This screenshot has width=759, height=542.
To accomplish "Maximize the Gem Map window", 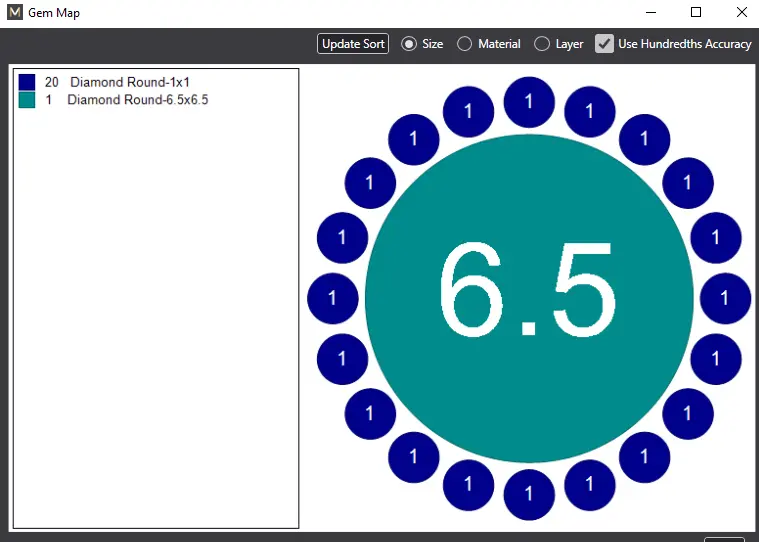I will pyautogui.click(x=696, y=13).
